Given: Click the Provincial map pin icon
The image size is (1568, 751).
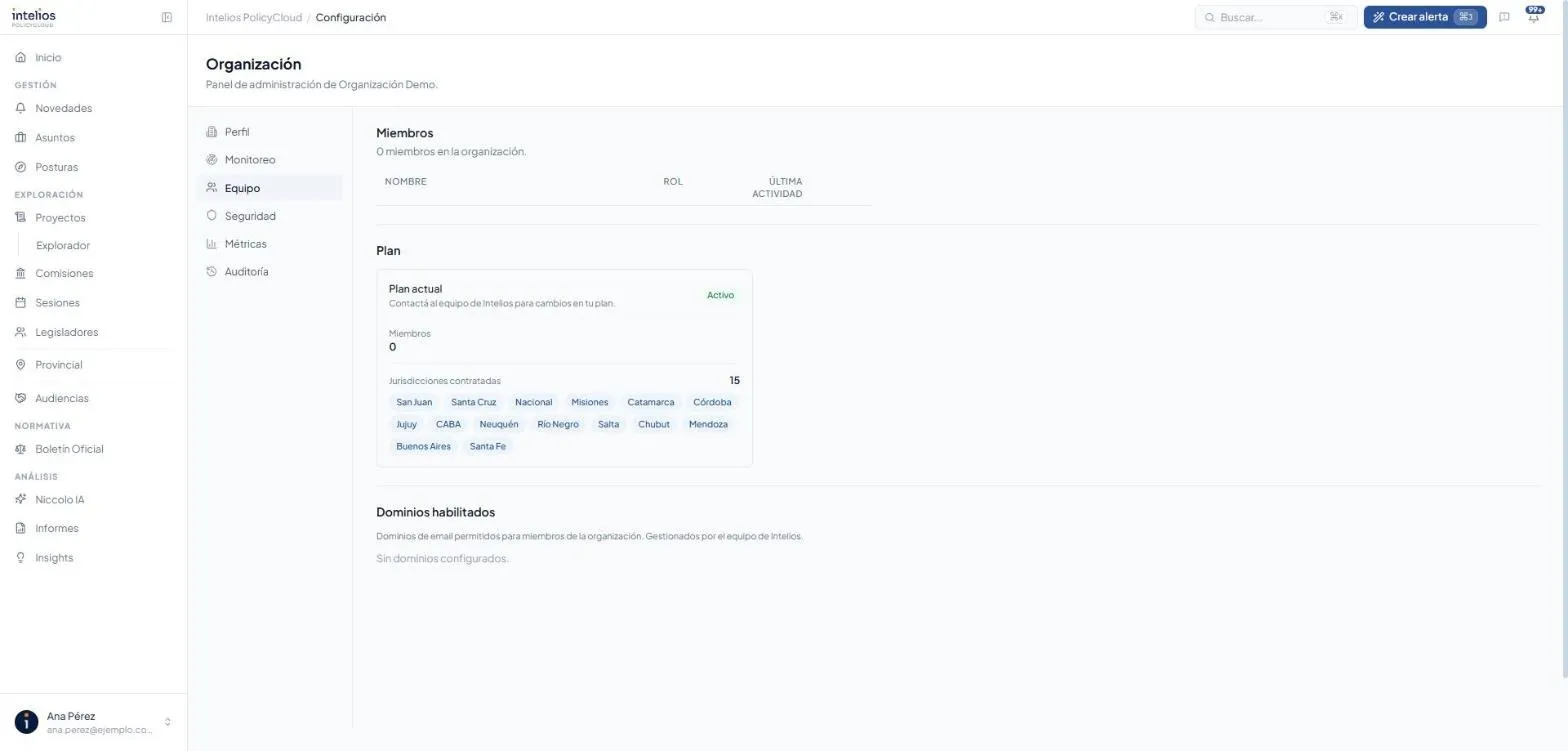Looking at the screenshot, I should (20, 365).
